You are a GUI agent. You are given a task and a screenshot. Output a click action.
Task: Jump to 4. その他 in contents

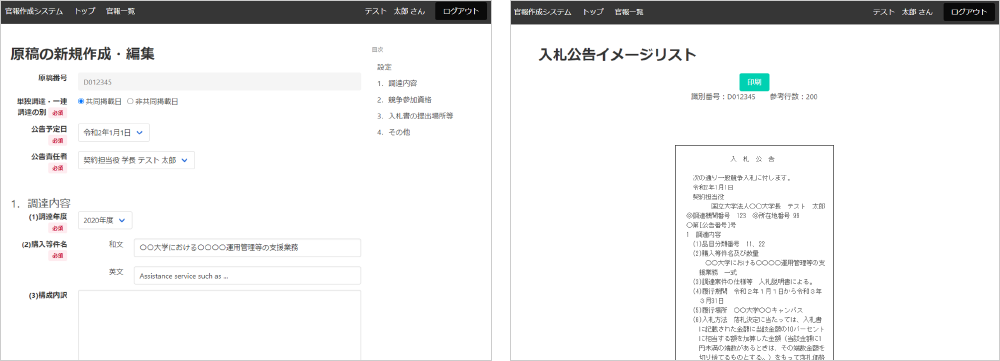393,132
